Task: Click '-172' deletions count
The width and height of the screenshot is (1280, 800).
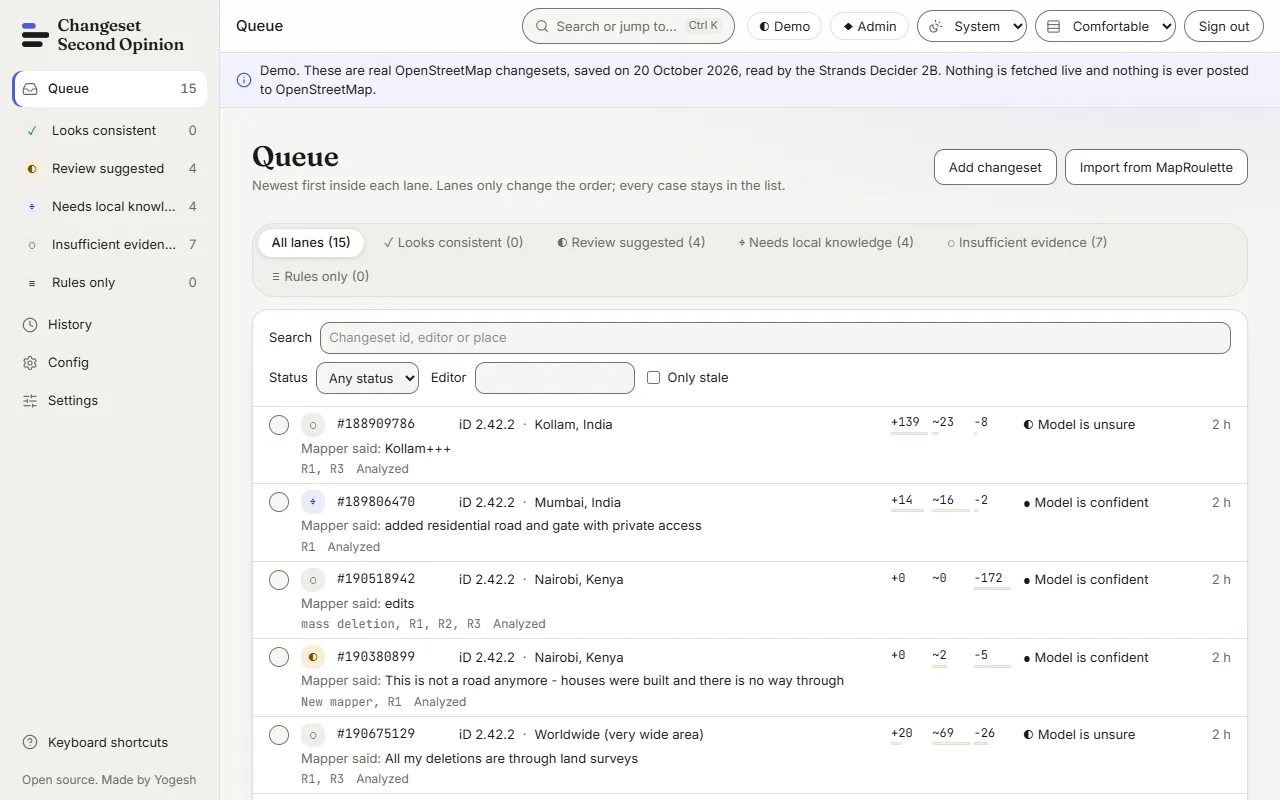Action: coord(988,578)
